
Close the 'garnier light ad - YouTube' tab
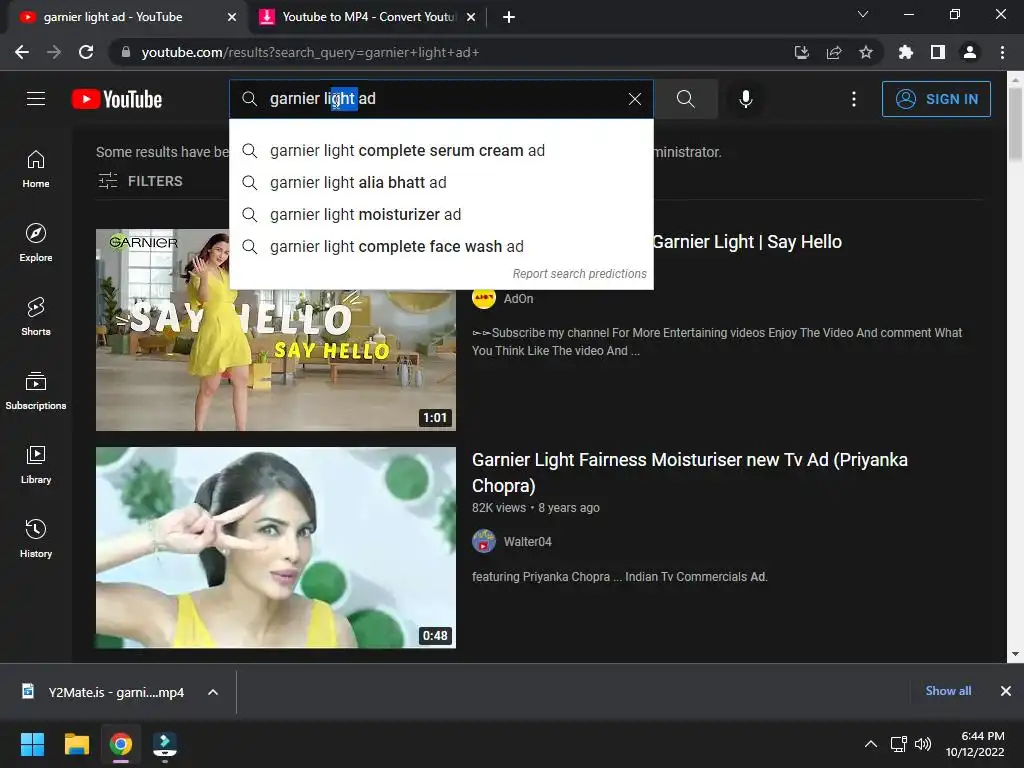click(x=232, y=17)
